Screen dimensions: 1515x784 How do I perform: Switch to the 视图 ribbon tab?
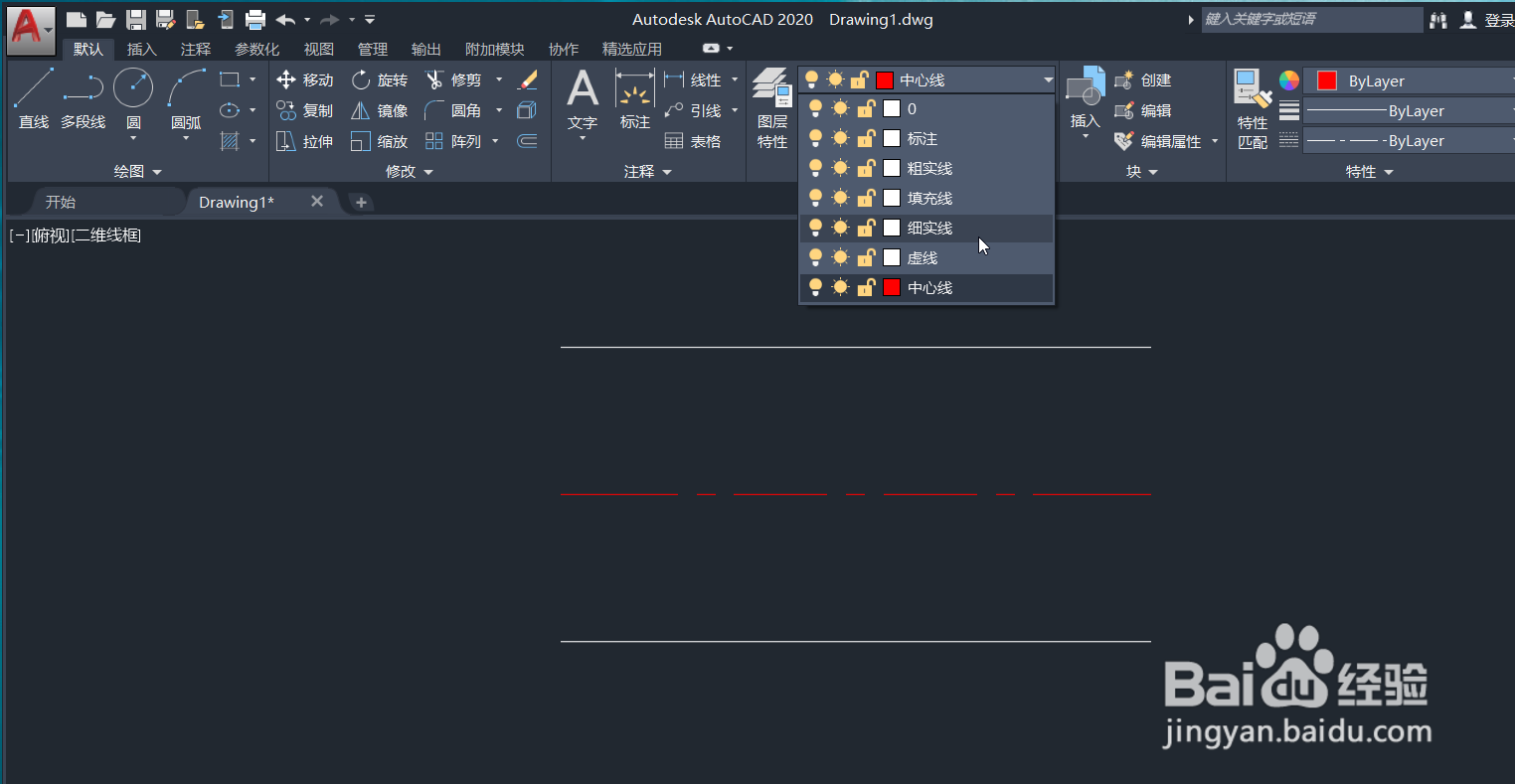coord(319,49)
